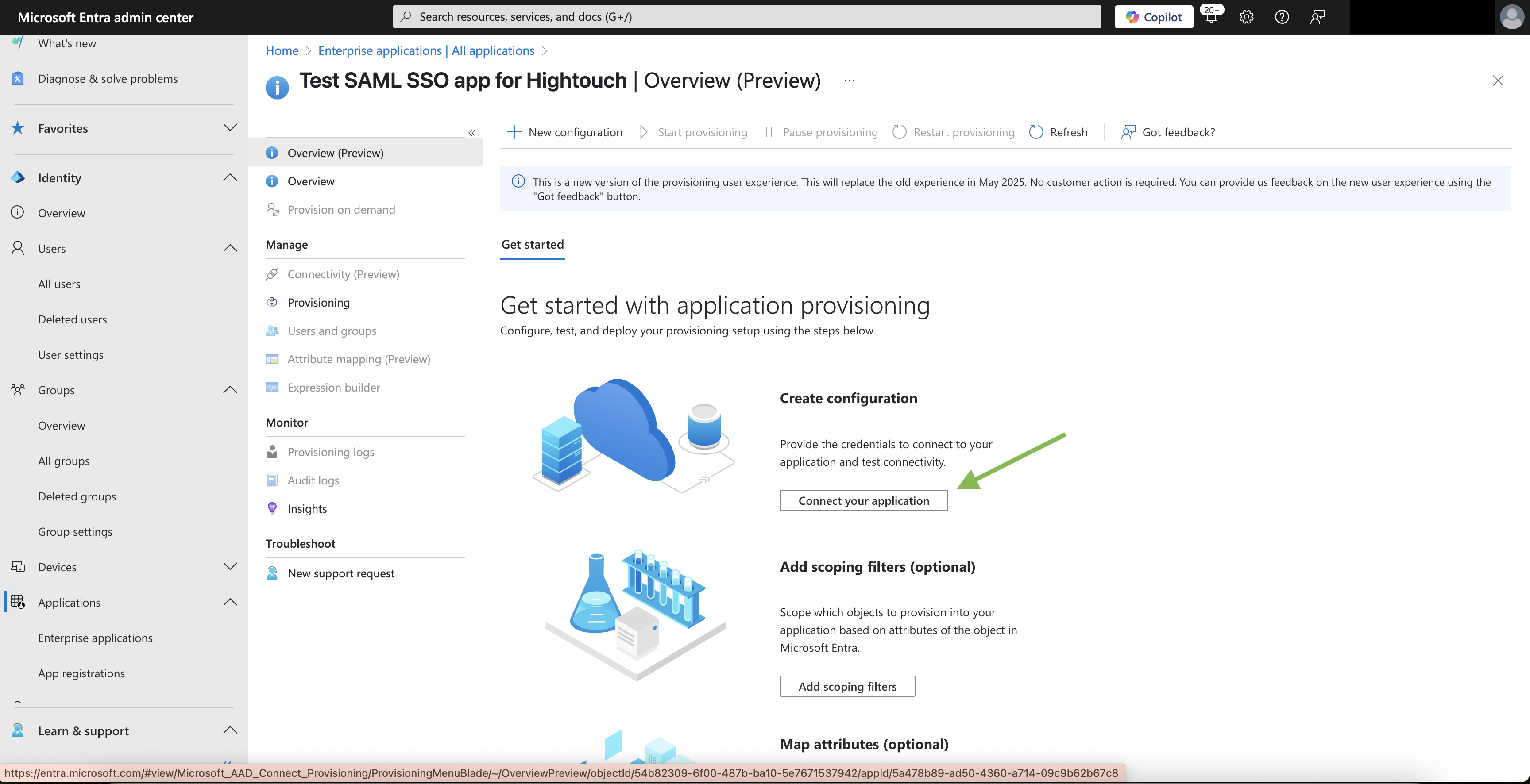Image resolution: width=1530 pixels, height=784 pixels.
Task: Click the search resources input field
Action: pyautogui.click(x=746, y=17)
